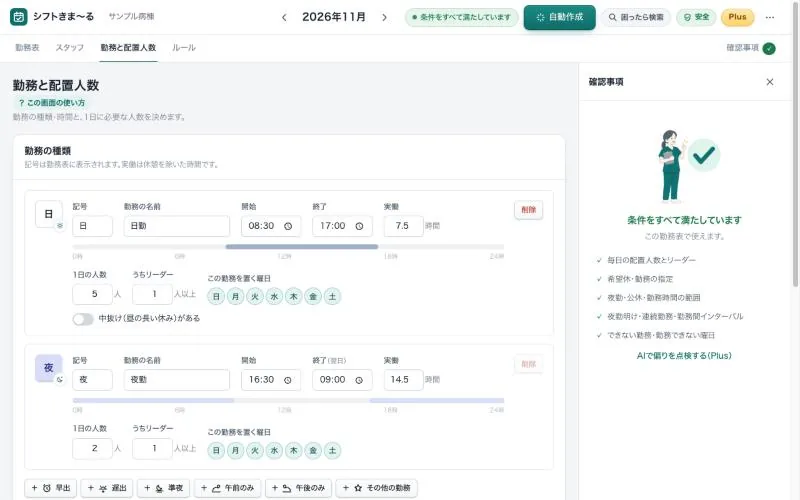Toggle 火 (Tuesday) for 夜勤 shift

point(255,451)
